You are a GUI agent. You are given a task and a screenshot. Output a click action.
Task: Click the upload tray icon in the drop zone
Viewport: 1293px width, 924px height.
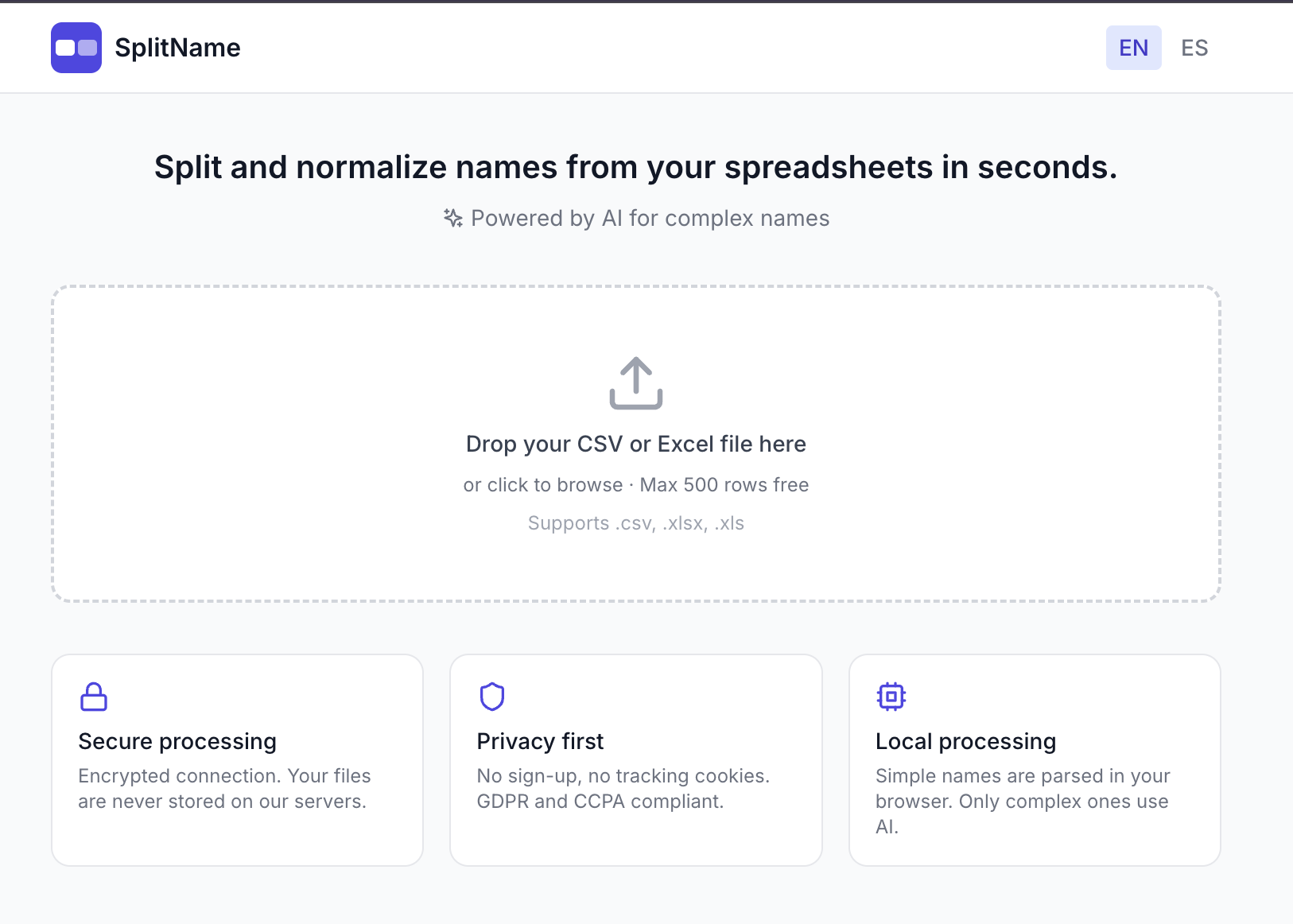(635, 384)
